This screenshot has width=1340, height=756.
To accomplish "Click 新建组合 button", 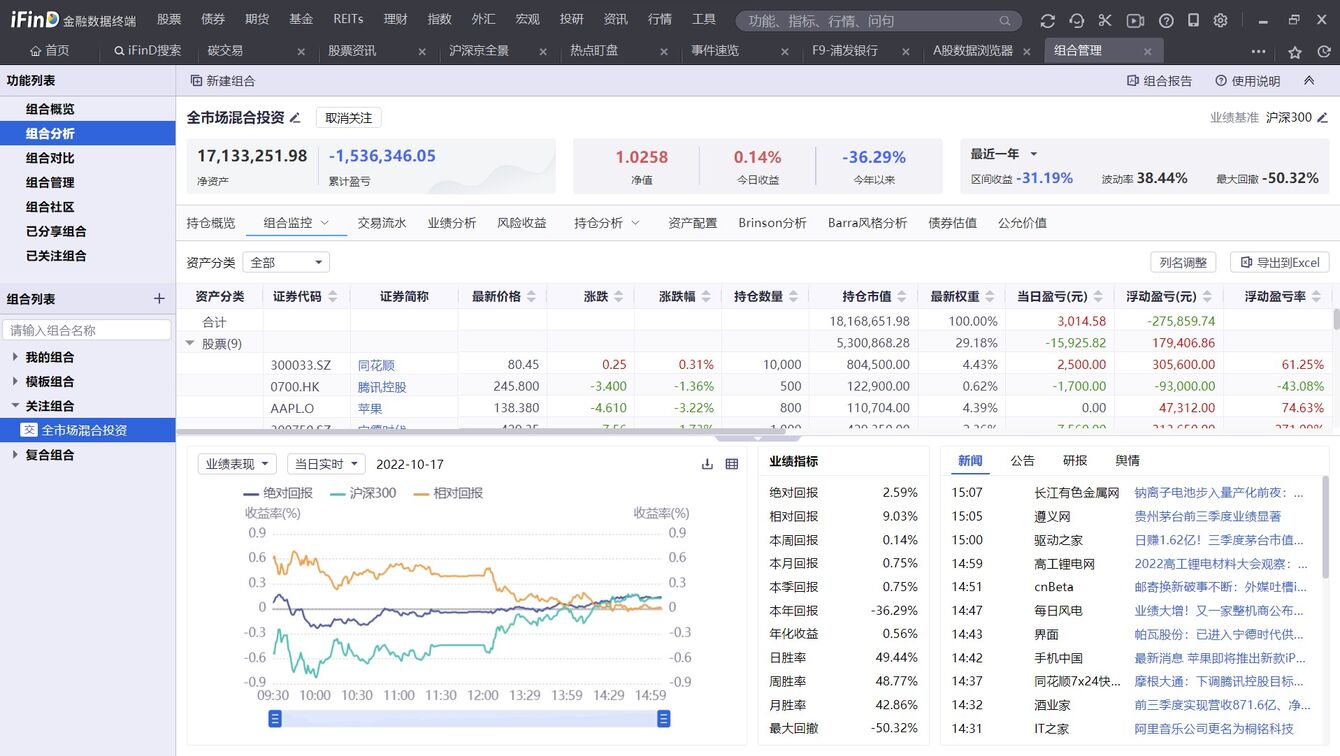I will click(223, 81).
